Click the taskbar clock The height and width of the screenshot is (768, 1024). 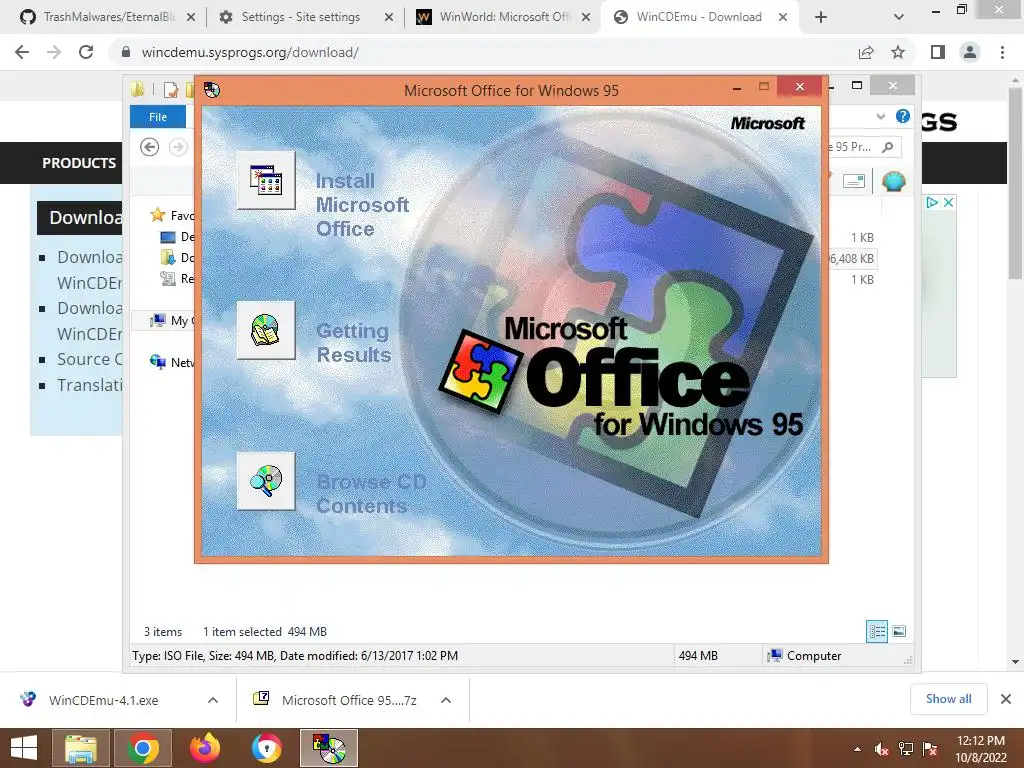(x=981, y=749)
